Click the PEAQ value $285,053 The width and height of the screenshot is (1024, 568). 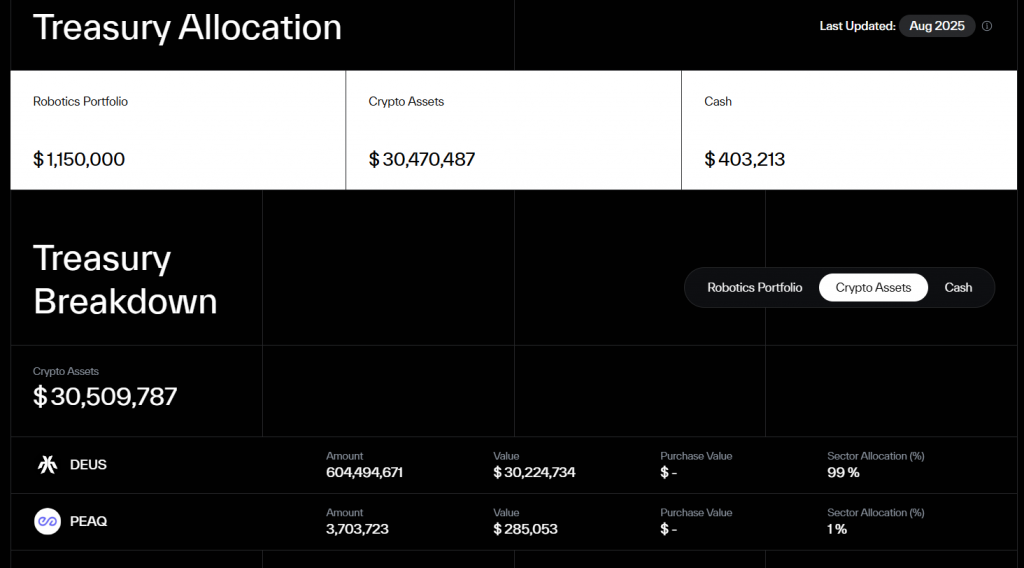point(525,528)
